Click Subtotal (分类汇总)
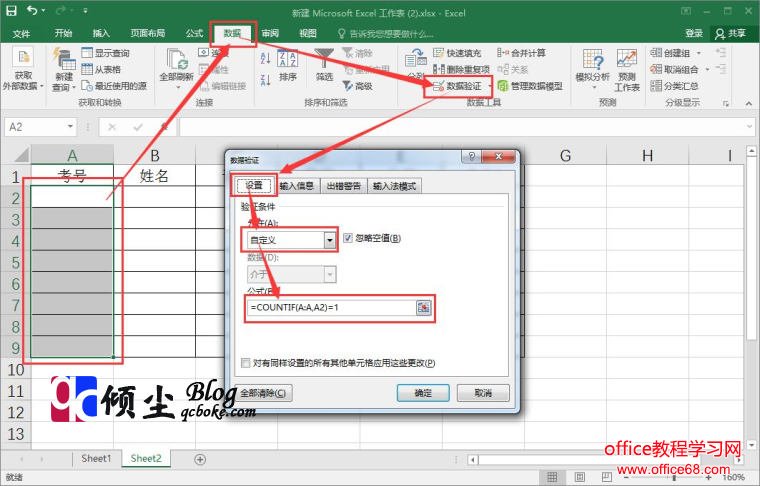 point(674,86)
